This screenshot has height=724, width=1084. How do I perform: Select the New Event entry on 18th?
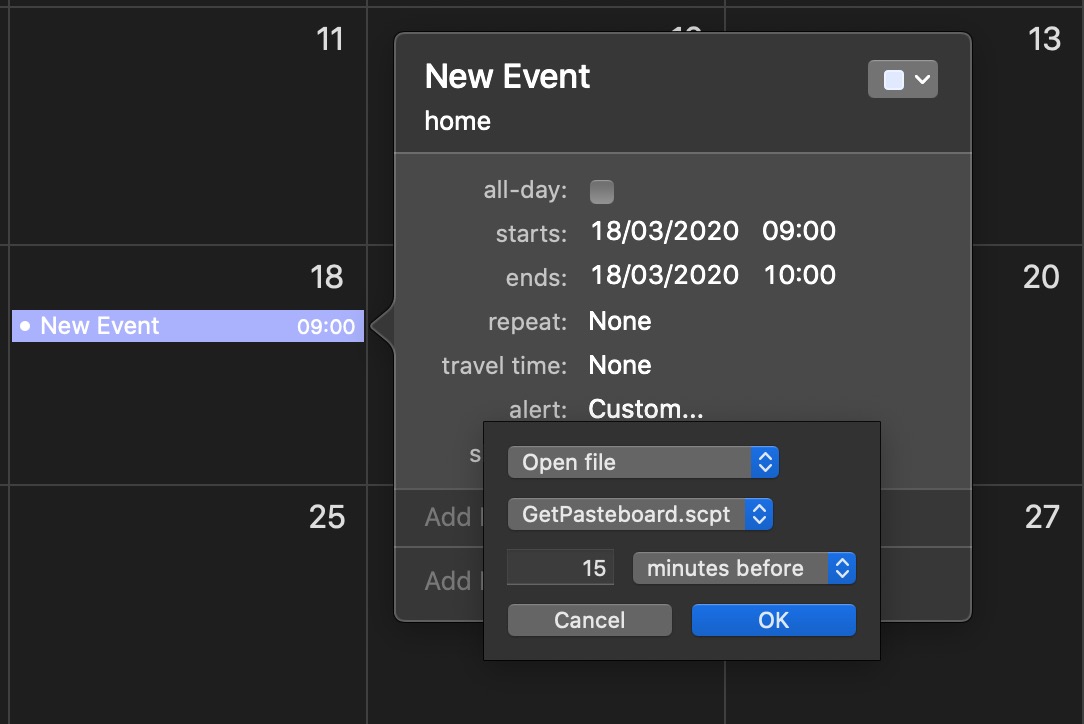[188, 326]
